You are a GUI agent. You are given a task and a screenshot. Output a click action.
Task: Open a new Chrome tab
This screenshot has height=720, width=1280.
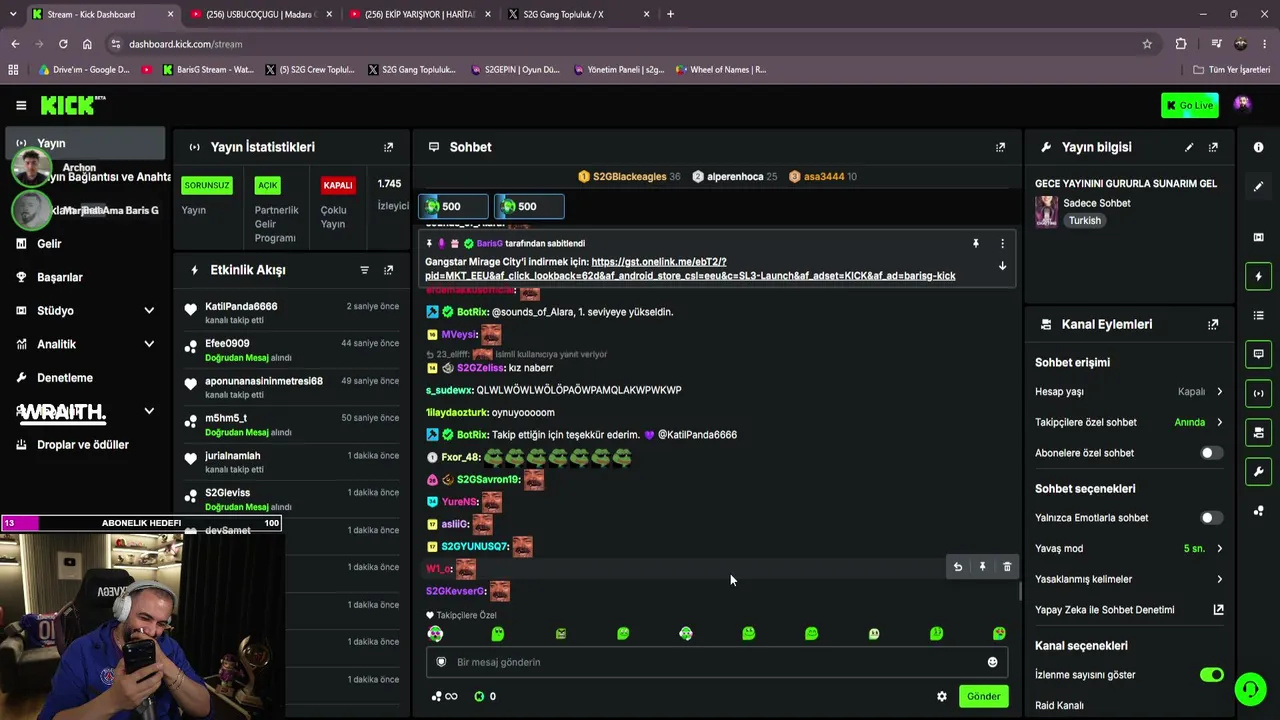670,14
